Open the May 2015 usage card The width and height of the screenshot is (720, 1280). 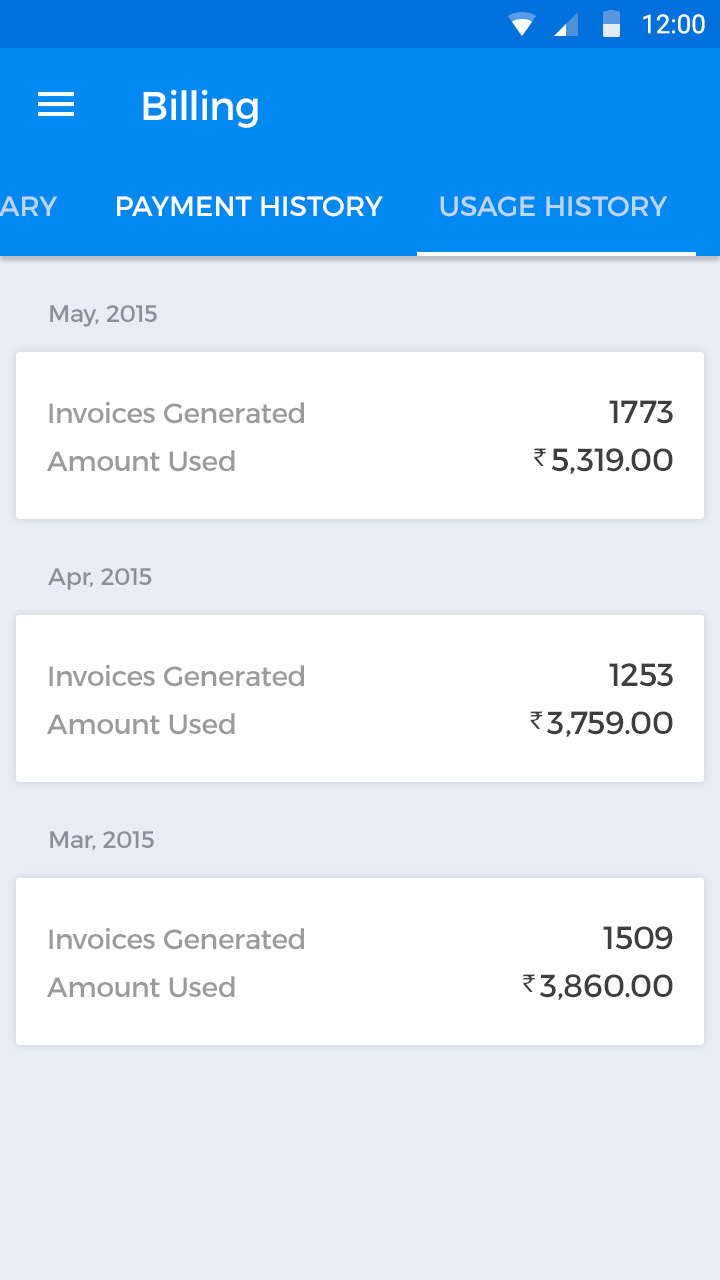coord(360,435)
